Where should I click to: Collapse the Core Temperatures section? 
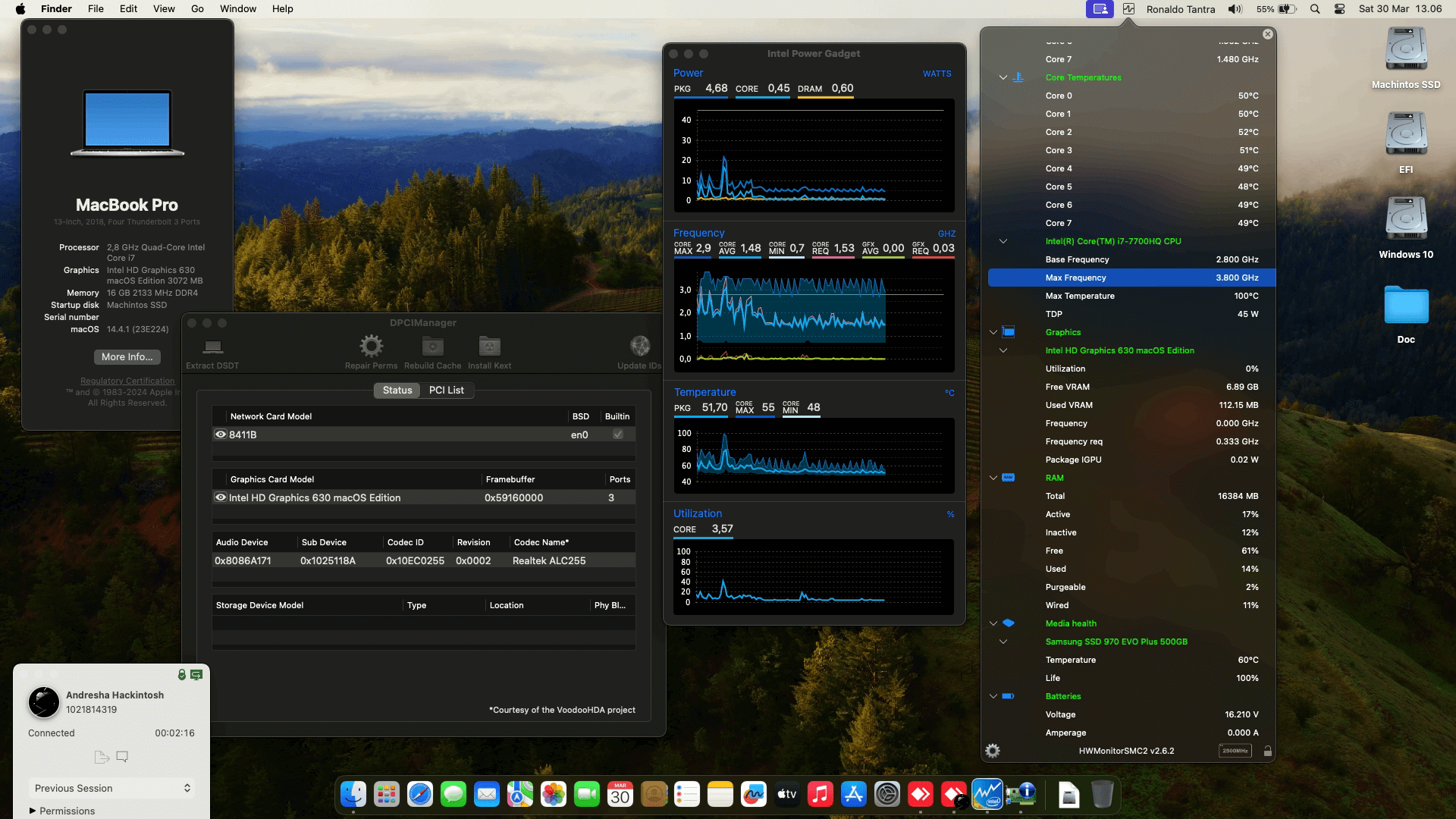[x=1003, y=77]
